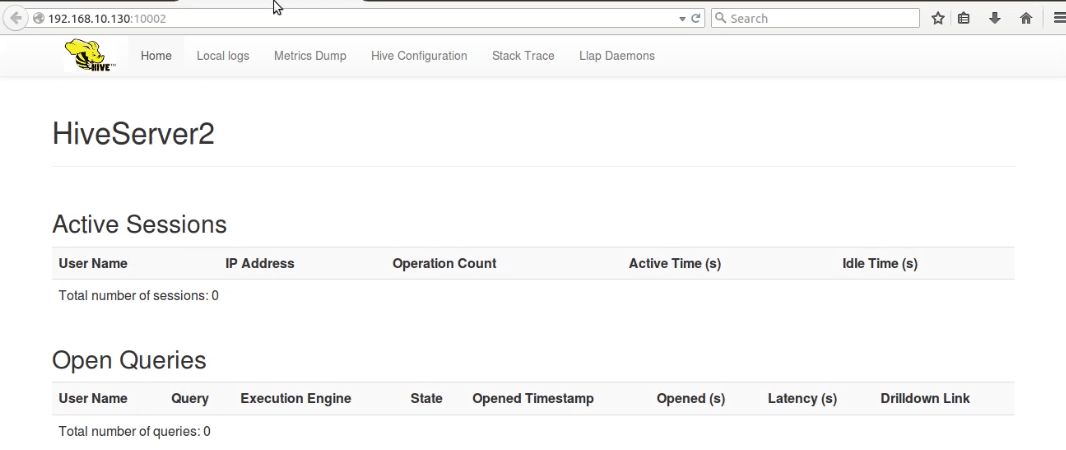Click the search magnifier icon
This screenshot has height=450, width=1066.
tap(720, 18)
